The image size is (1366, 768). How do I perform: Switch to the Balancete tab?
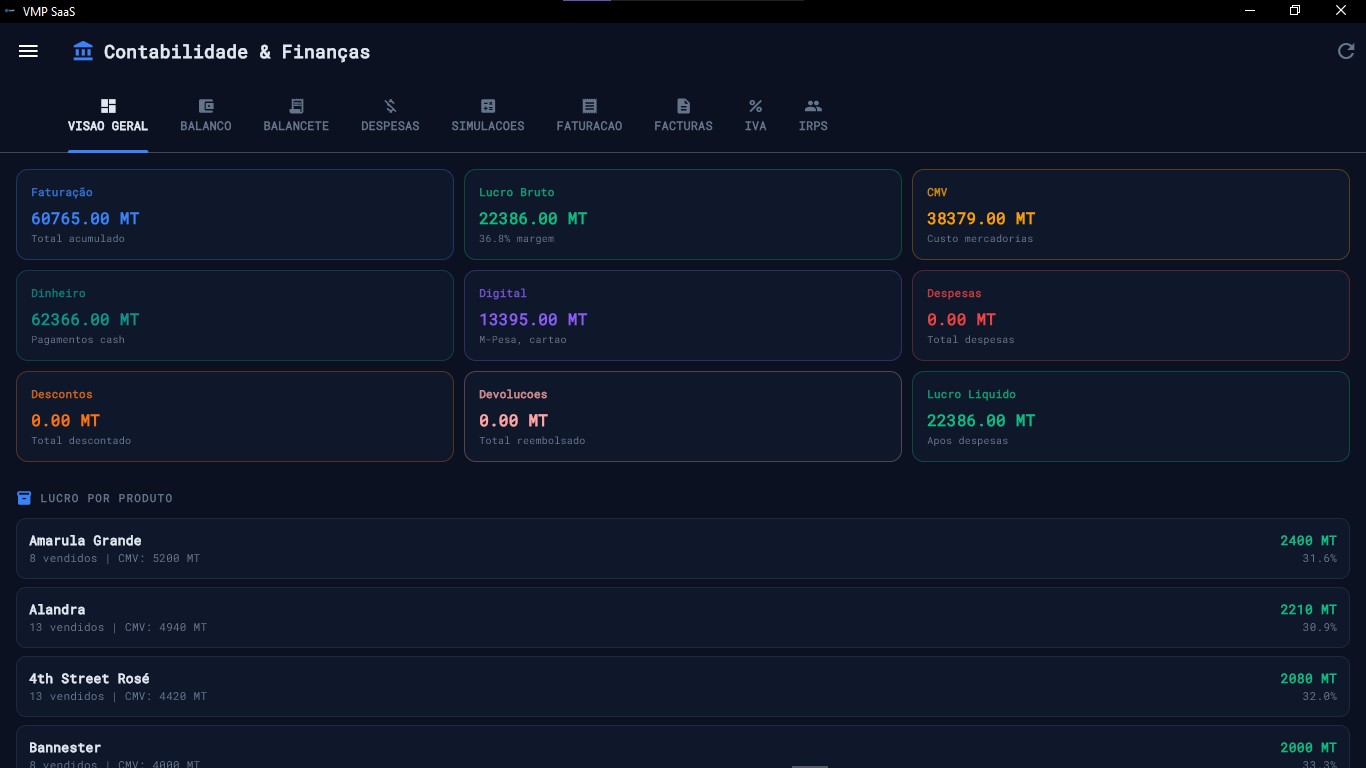pos(296,117)
